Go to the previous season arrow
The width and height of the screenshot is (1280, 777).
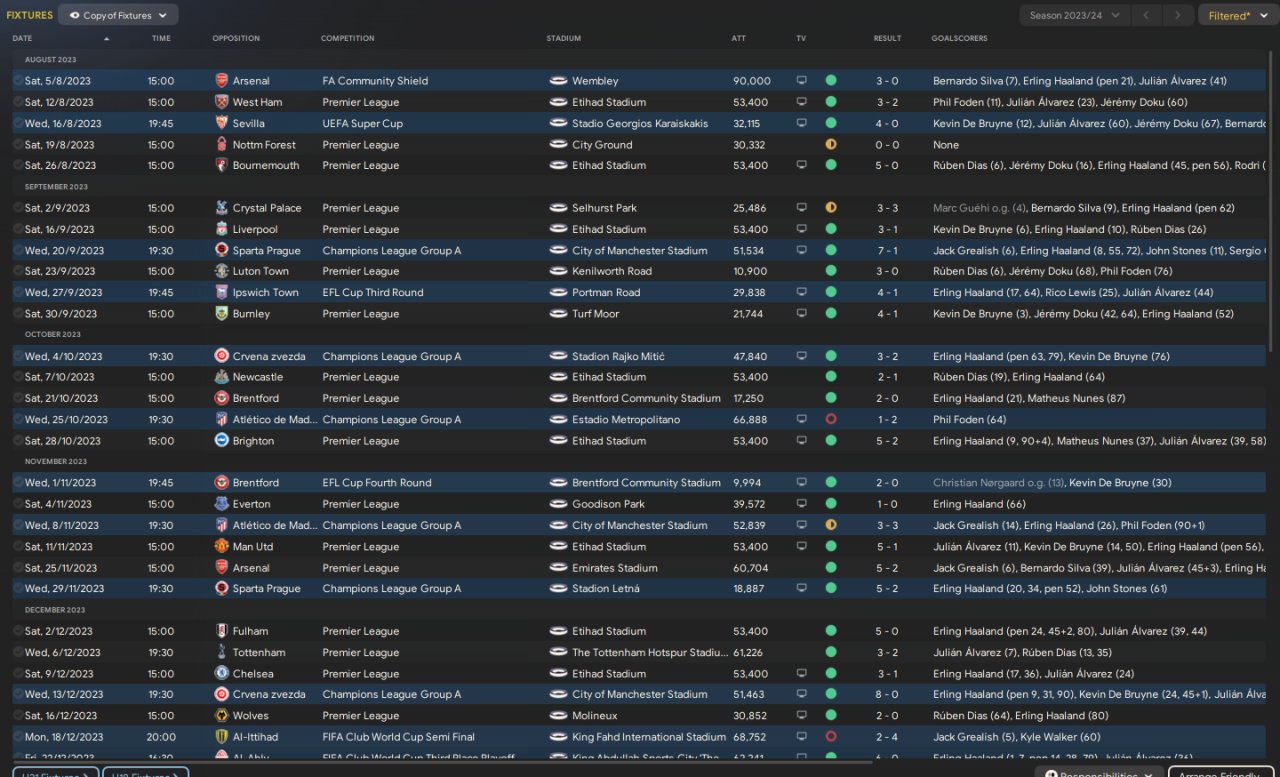[1146, 15]
